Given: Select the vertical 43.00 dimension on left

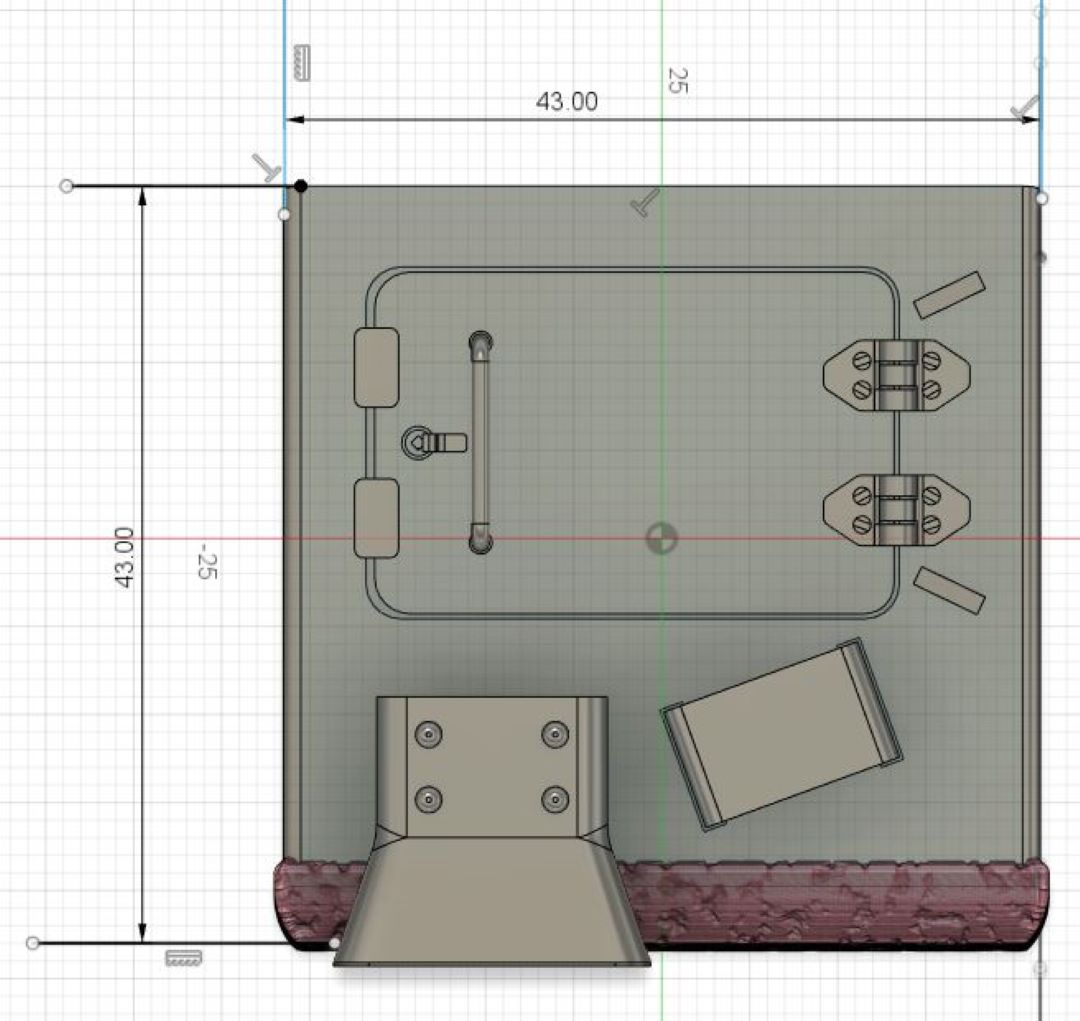Looking at the screenshot, I should coord(124,557).
